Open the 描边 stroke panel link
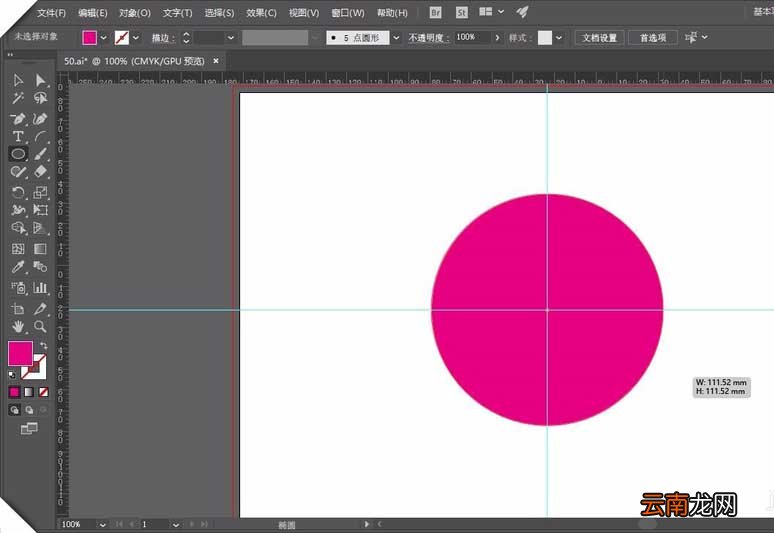774x533 pixels. coord(162,38)
